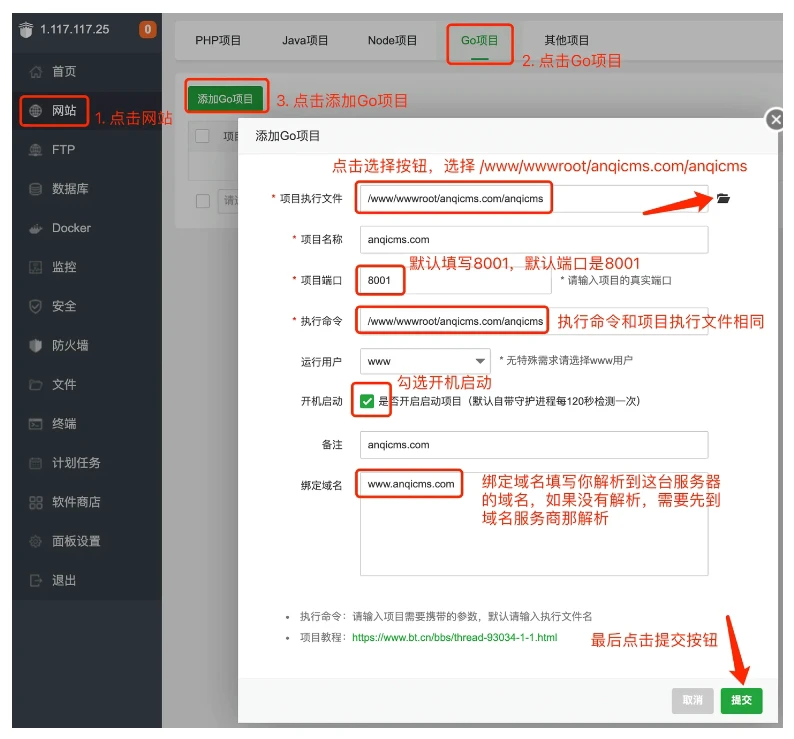The image size is (794, 739).
Task: Click the 项目端口 input field
Action: coord(455,281)
